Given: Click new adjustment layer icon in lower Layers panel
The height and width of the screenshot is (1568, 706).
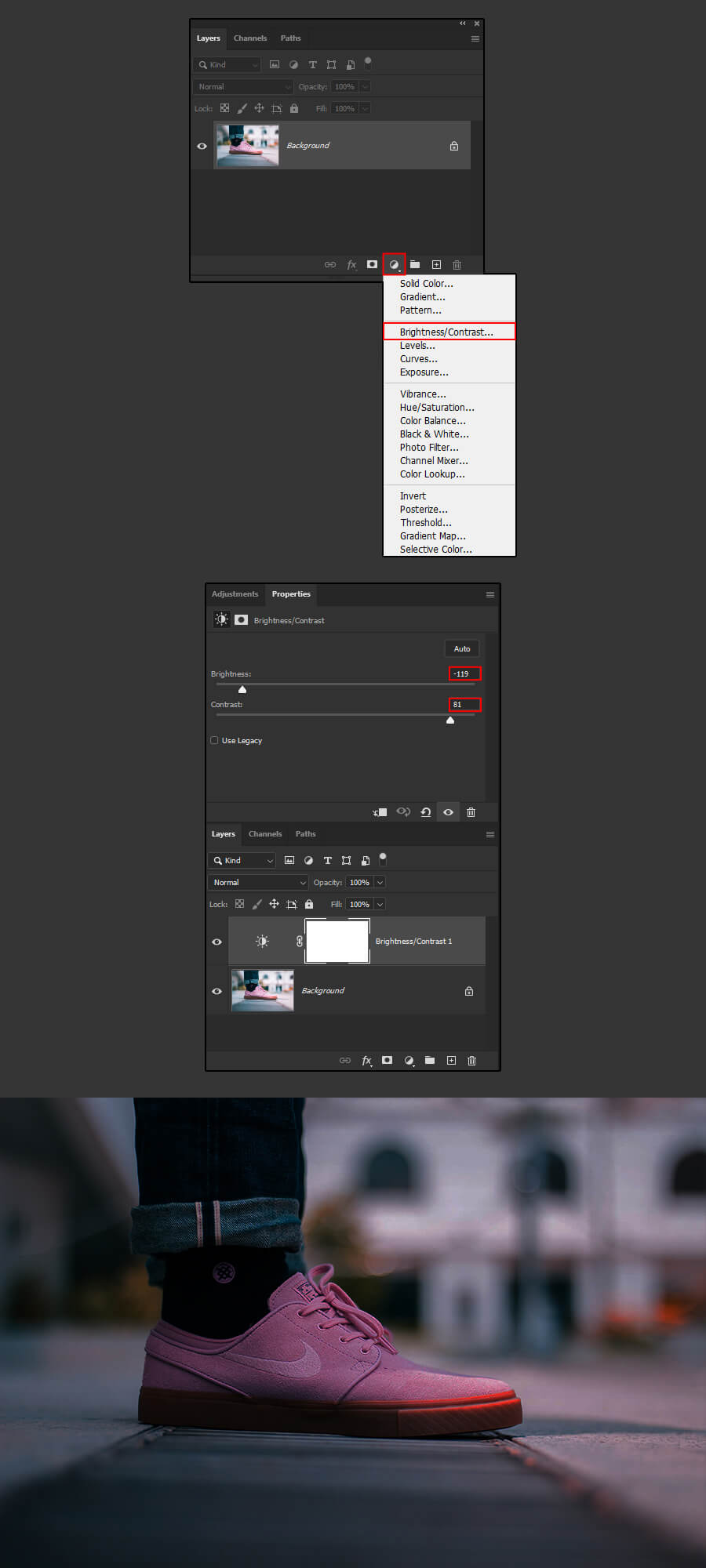Looking at the screenshot, I should (409, 1061).
